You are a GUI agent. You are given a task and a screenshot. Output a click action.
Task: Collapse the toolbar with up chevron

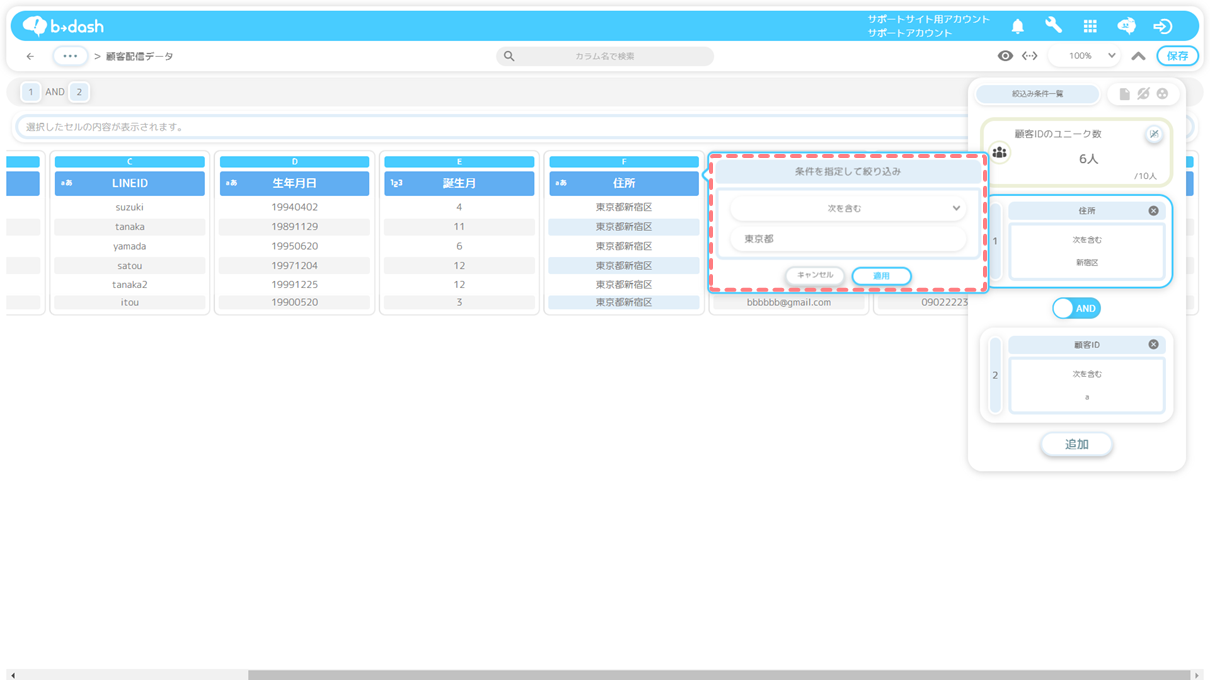coord(1138,56)
